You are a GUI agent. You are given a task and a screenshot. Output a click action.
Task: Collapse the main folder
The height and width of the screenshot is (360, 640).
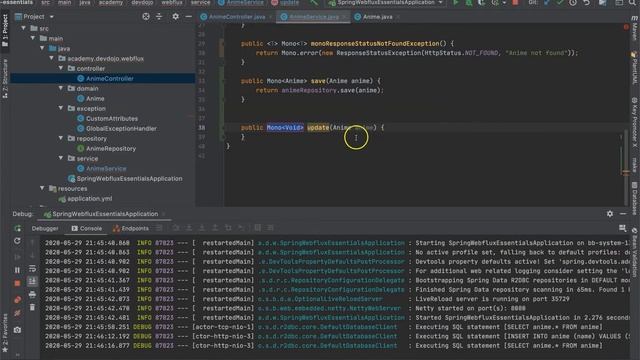tap(33, 38)
